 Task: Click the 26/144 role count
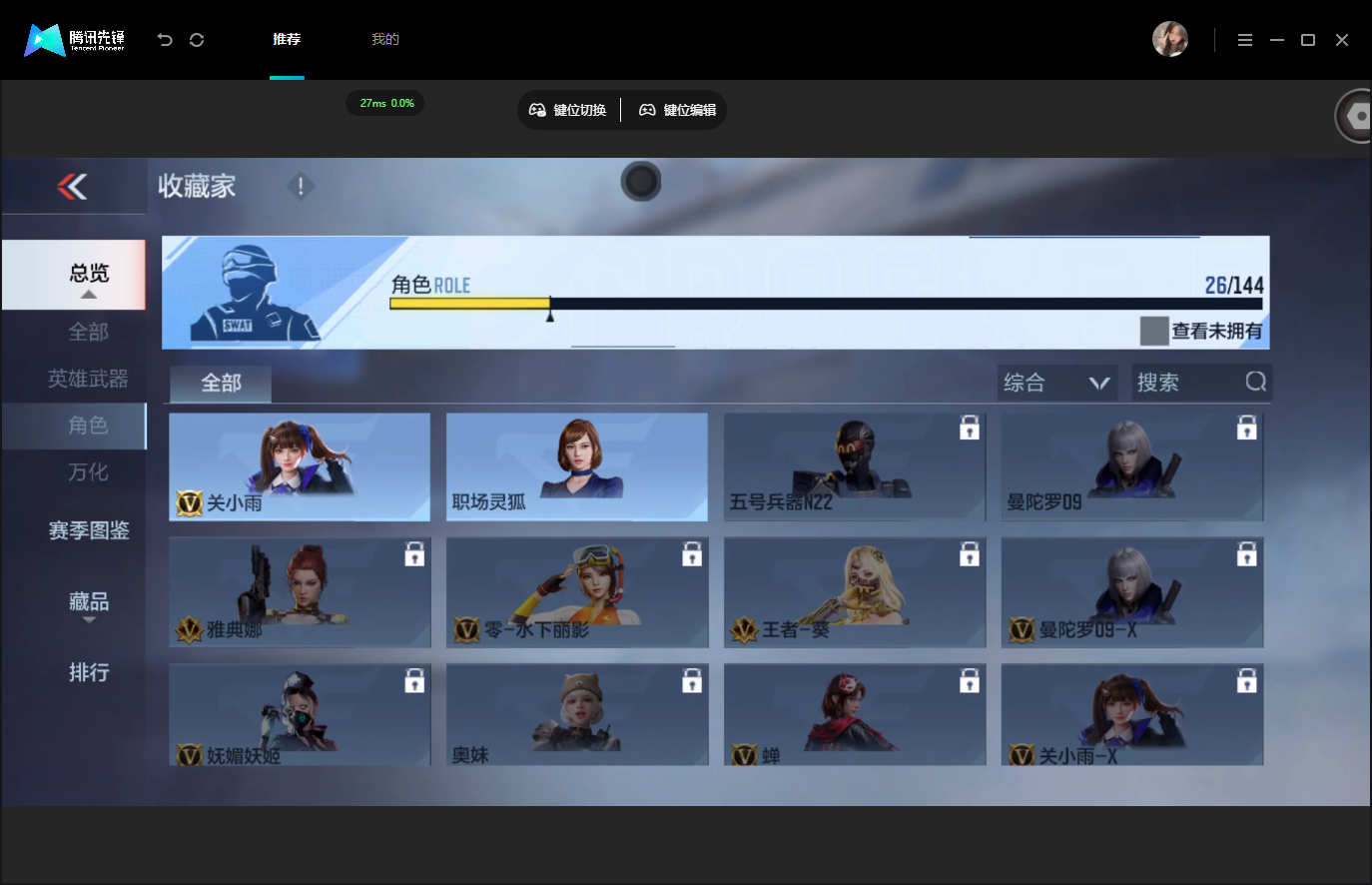(1234, 286)
